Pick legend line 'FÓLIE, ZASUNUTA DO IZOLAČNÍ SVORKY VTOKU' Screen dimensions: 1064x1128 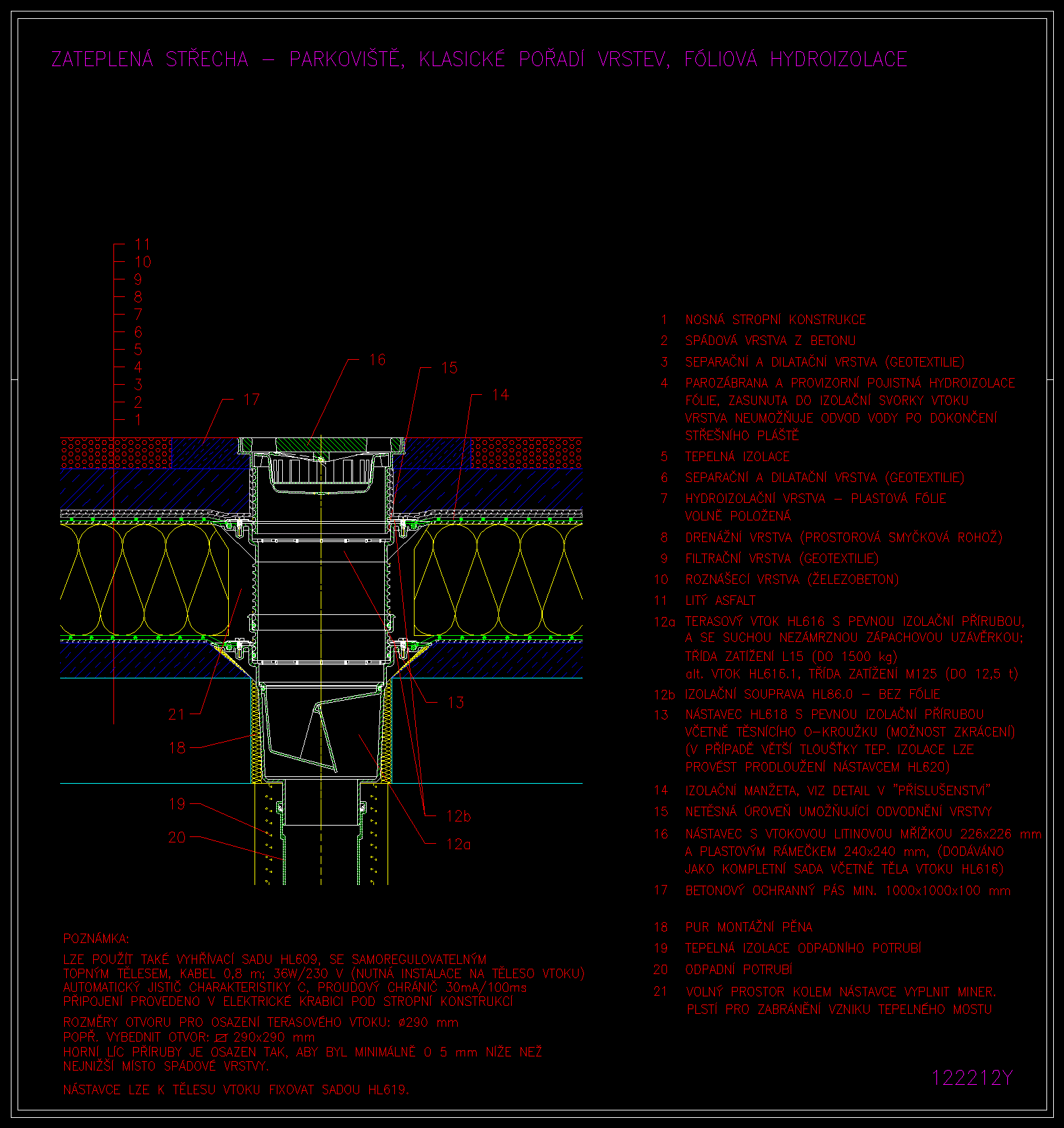(x=827, y=400)
